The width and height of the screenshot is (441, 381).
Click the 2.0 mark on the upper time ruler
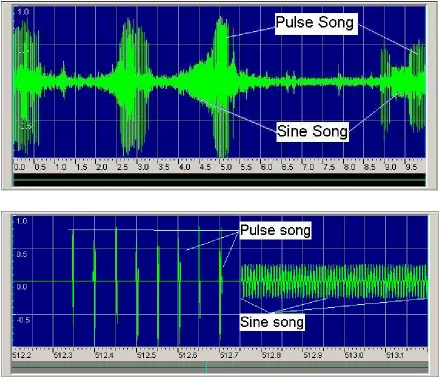(102, 167)
